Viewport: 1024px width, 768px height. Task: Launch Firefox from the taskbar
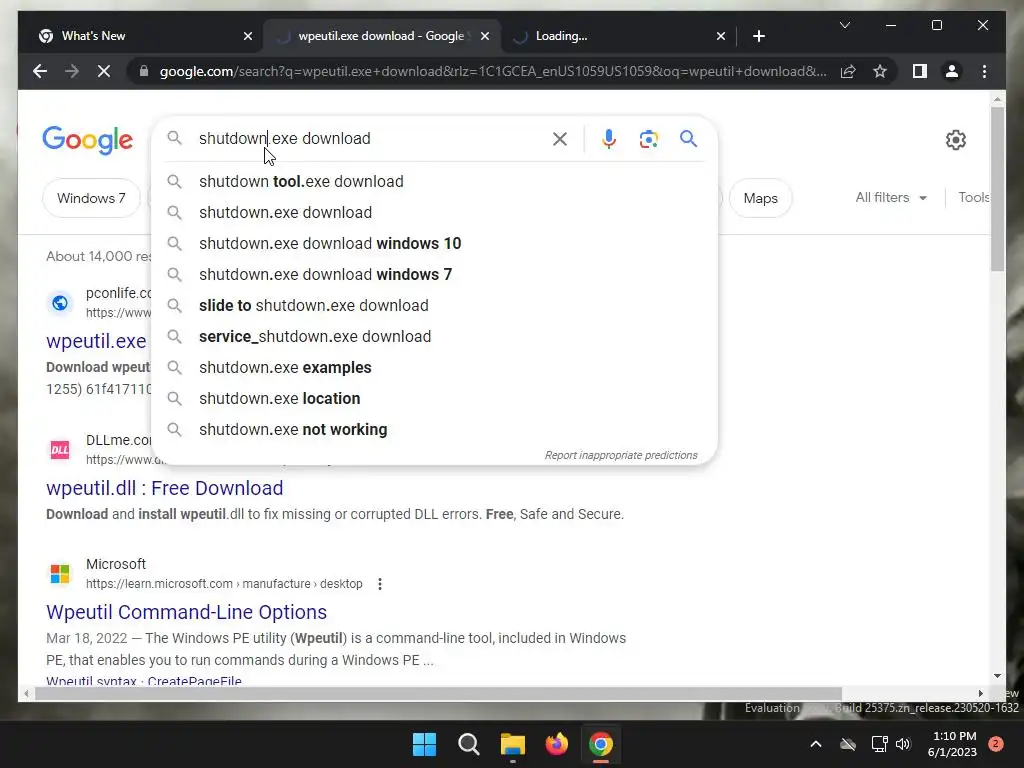tap(556, 744)
